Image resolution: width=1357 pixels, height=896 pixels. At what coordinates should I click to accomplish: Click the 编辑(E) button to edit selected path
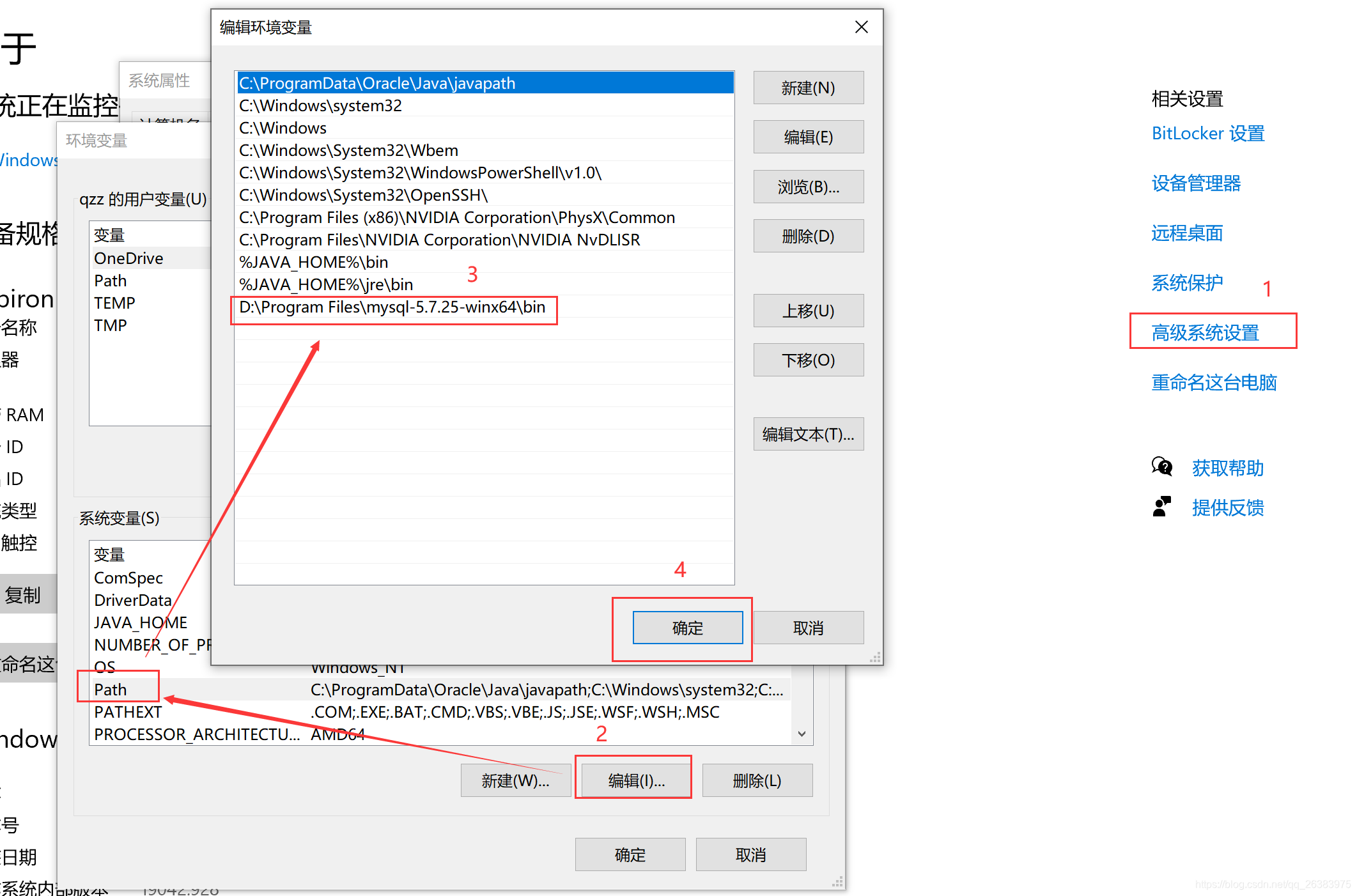808,135
